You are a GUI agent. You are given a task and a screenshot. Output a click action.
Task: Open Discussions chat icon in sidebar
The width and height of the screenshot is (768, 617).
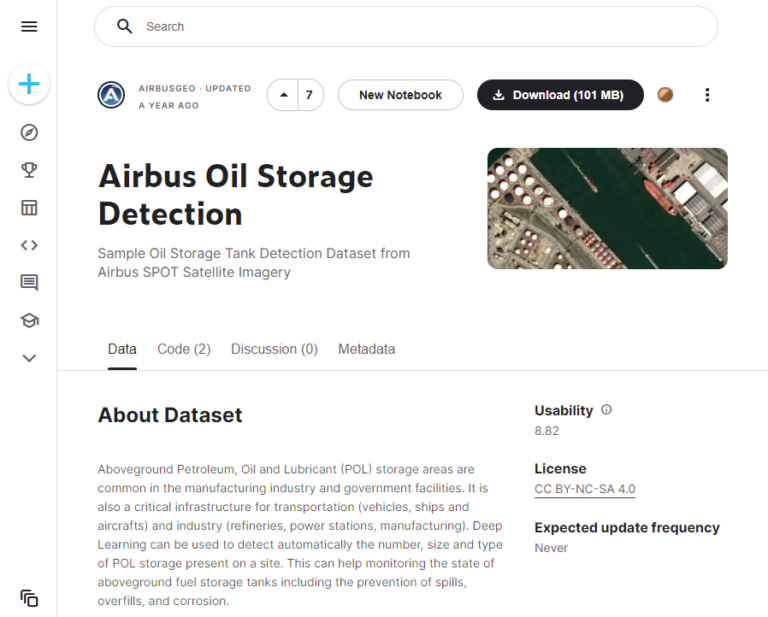[x=29, y=283]
